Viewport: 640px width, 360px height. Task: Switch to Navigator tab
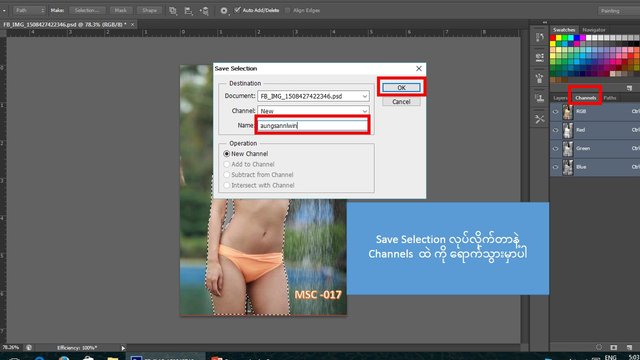coord(594,30)
